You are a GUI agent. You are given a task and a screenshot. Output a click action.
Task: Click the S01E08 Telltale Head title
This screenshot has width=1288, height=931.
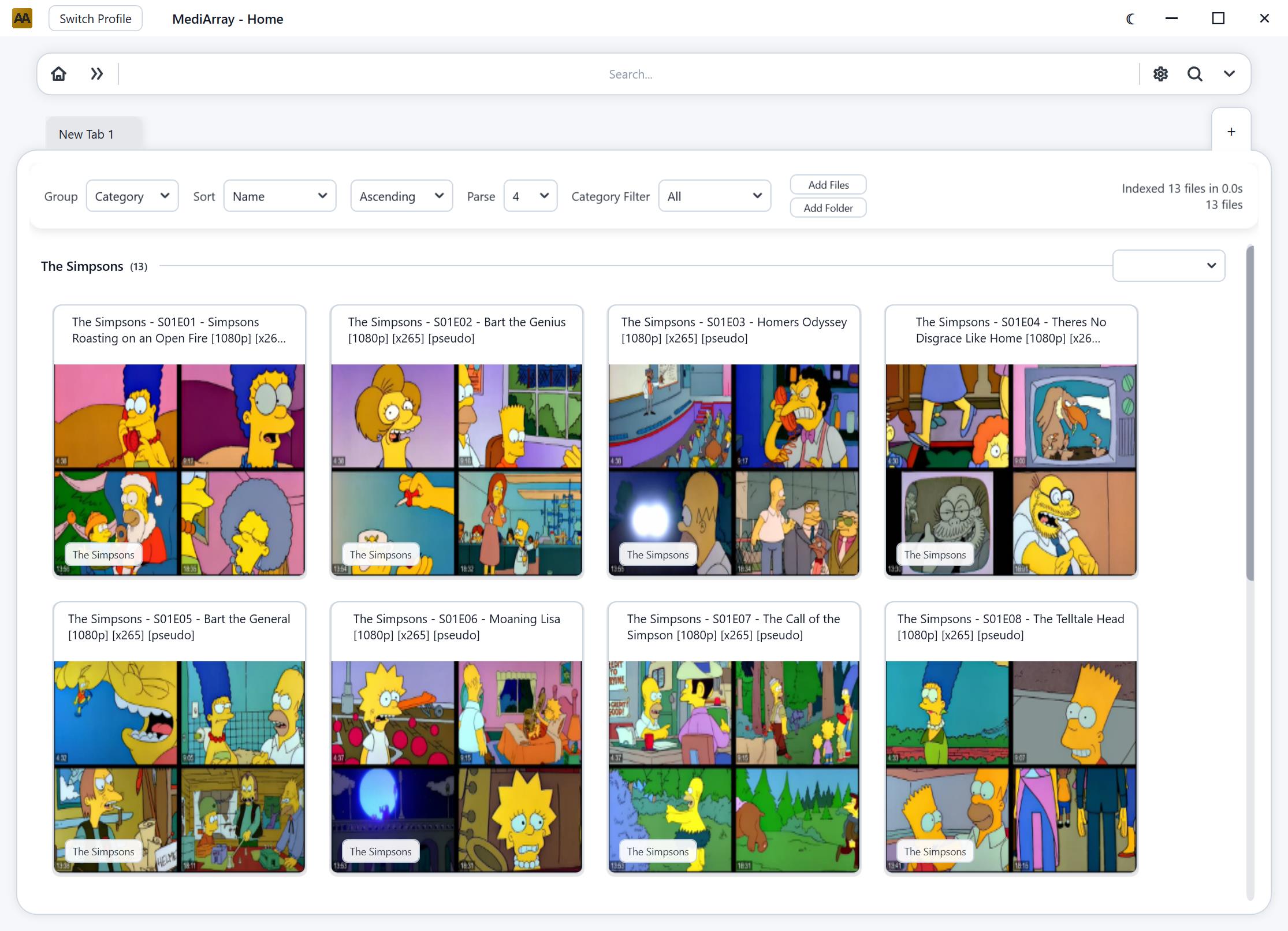point(1011,627)
